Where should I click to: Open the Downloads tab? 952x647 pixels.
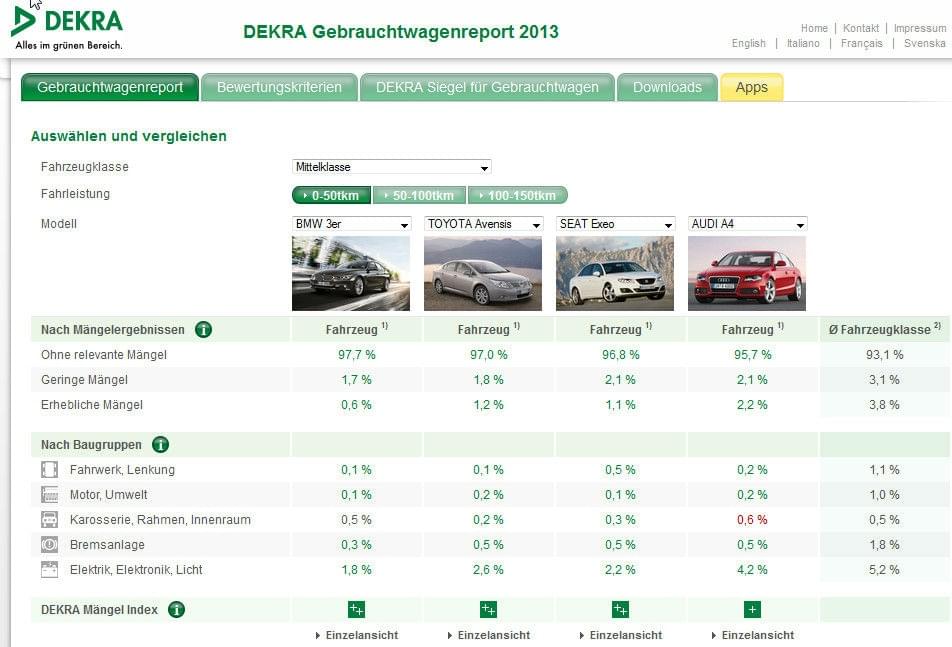click(x=667, y=87)
